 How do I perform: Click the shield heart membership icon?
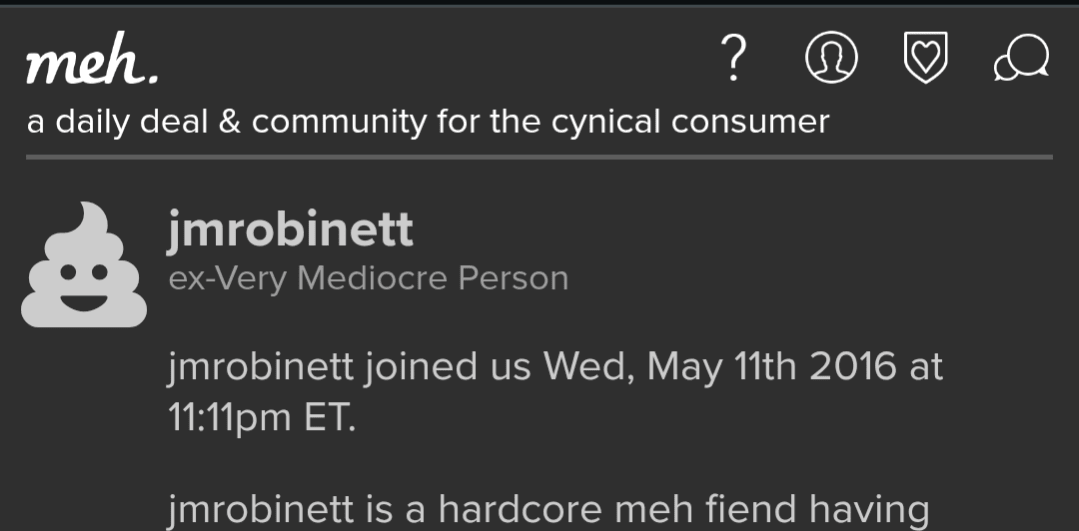click(x=925, y=60)
